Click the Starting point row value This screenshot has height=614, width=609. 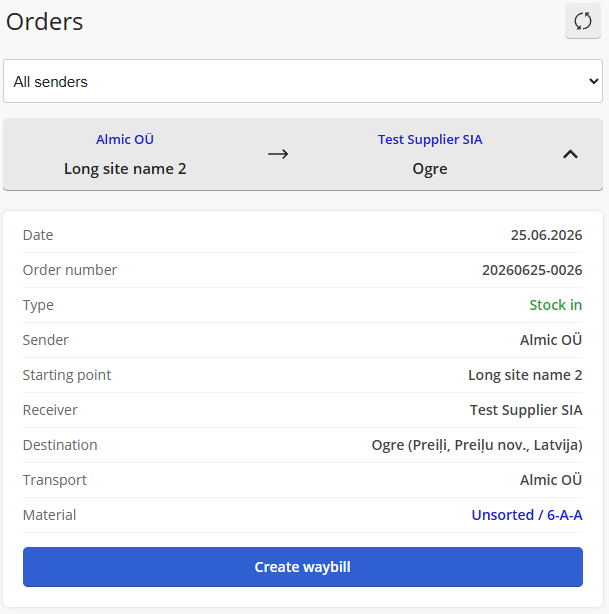[x=525, y=375]
